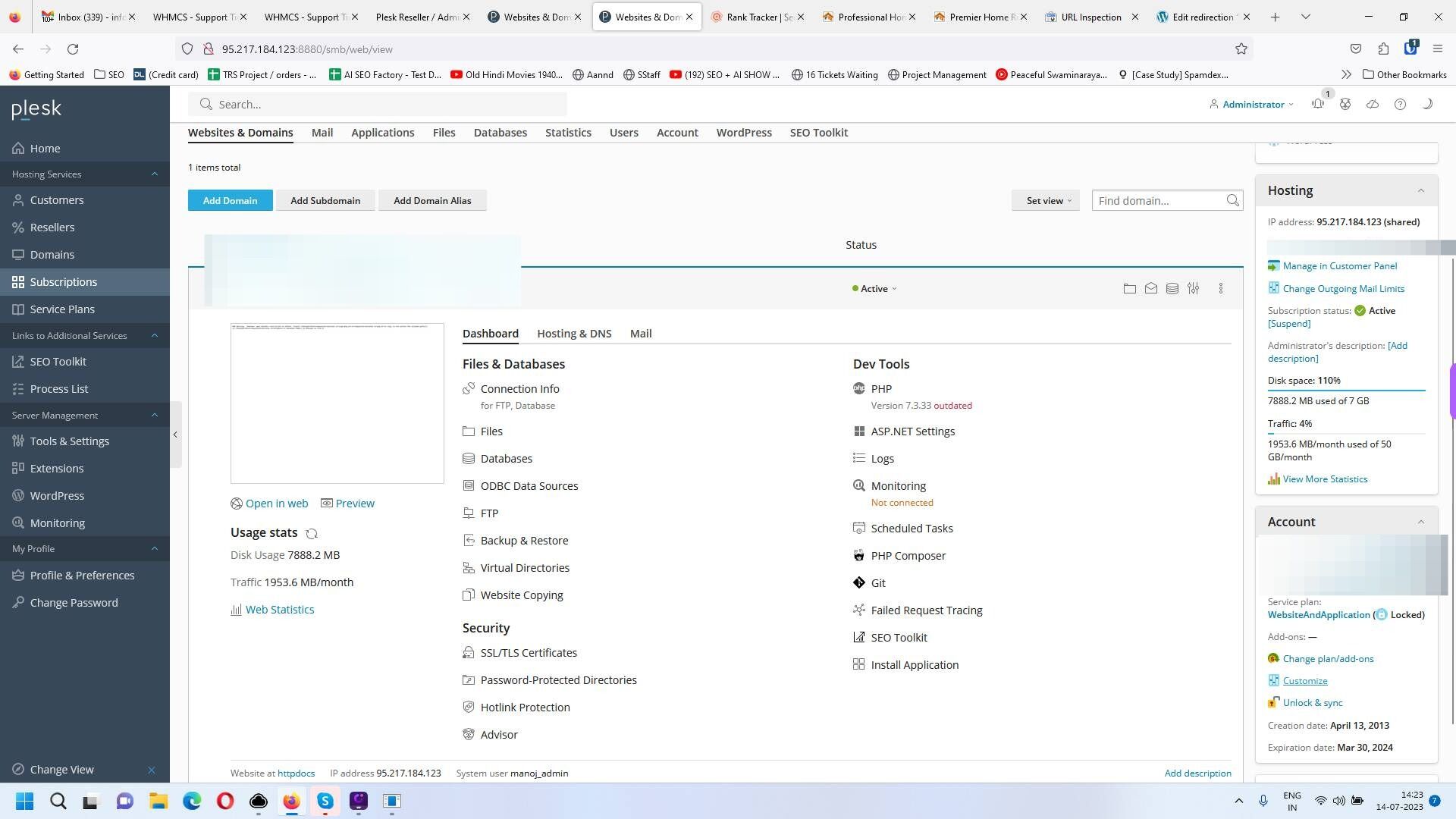Open Tools & Settings in the sidebar

click(x=85, y=441)
